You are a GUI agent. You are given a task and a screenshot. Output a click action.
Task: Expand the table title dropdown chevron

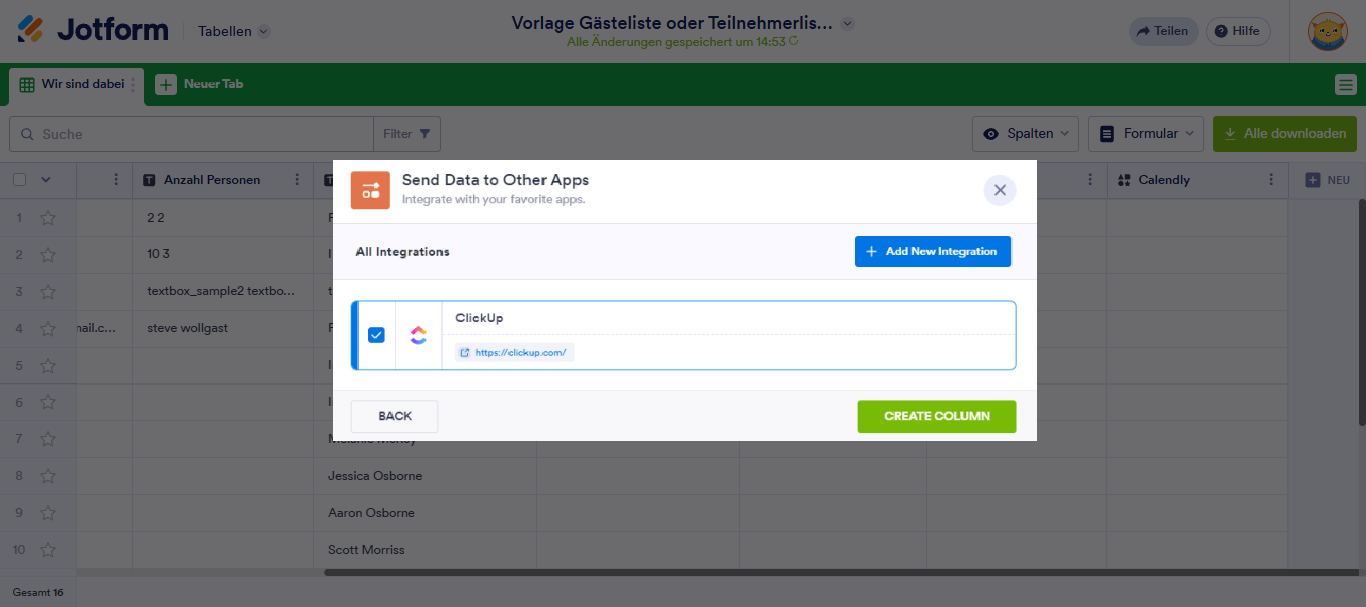tap(848, 23)
